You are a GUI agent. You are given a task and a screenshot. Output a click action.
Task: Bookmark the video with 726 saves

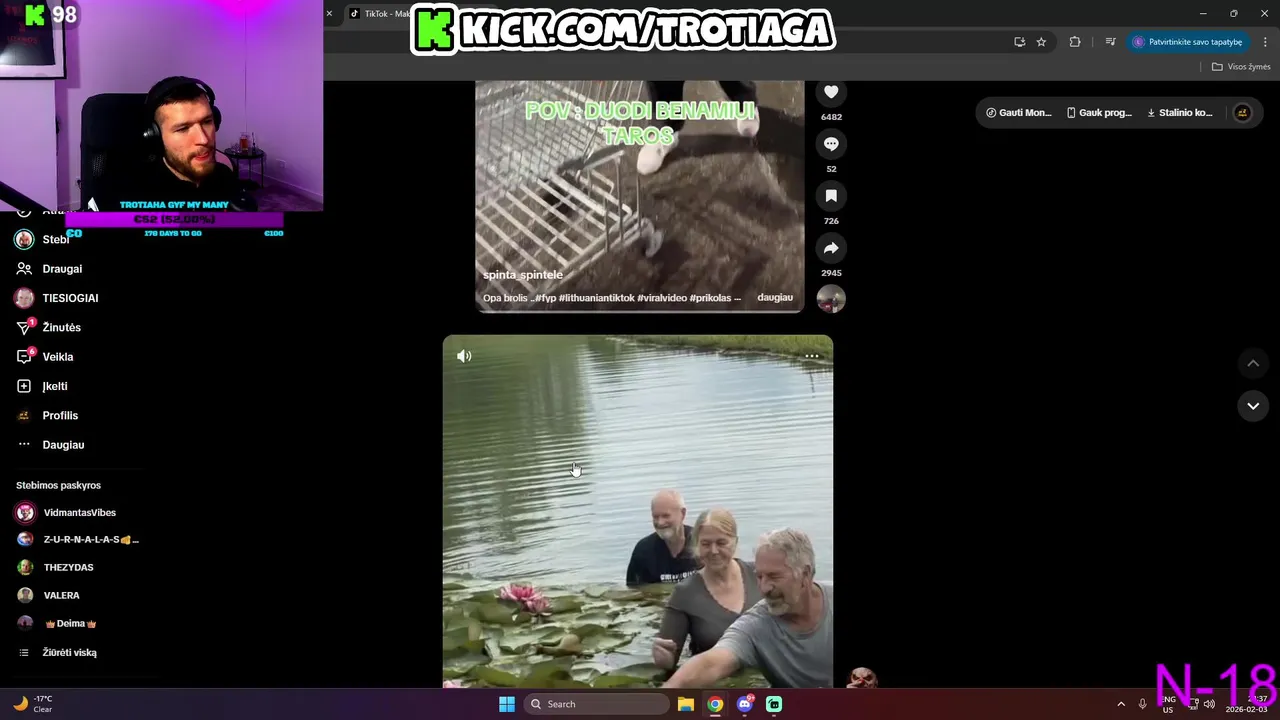pyautogui.click(x=831, y=196)
